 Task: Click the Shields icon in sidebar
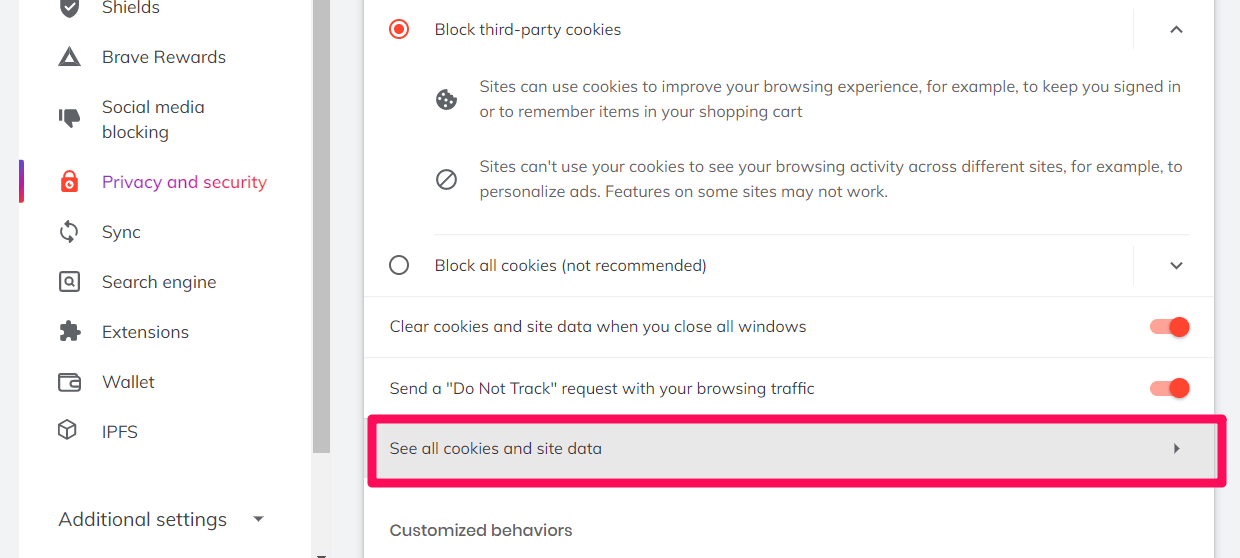pos(69,8)
